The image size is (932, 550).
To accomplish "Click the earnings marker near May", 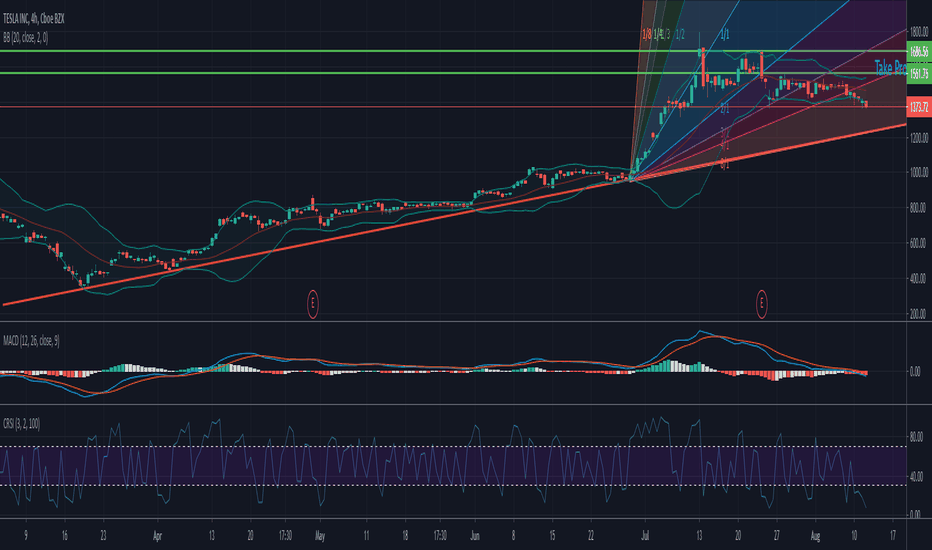I will click(x=313, y=304).
